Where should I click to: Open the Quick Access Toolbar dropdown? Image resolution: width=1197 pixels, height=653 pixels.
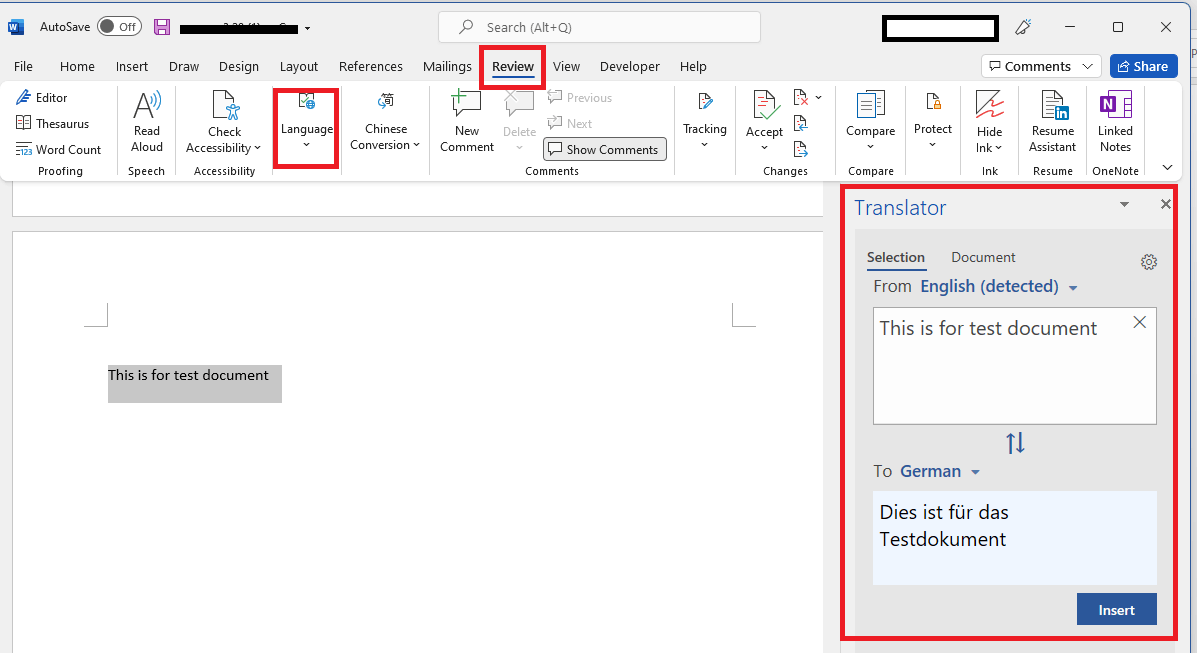coord(308,28)
